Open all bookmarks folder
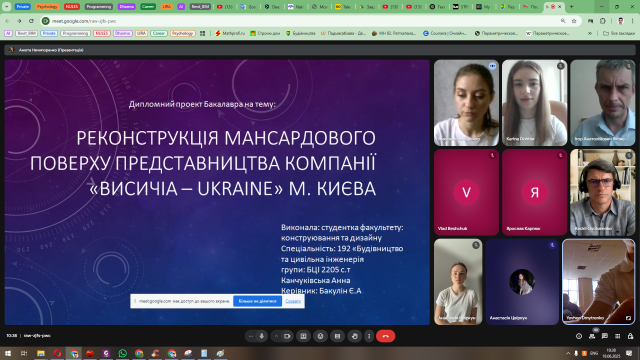The height and width of the screenshot is (360, 640). [619, 33]
